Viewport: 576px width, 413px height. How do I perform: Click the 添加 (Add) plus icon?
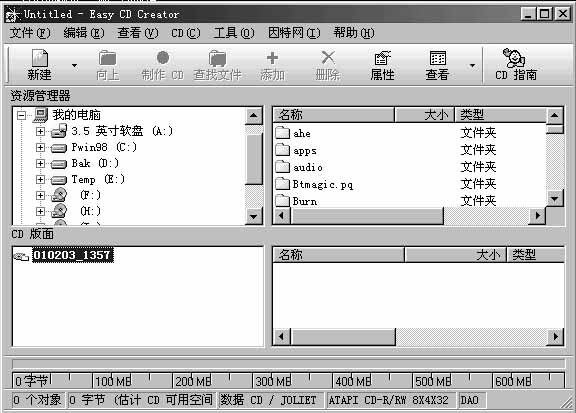(x=272, y=58)
